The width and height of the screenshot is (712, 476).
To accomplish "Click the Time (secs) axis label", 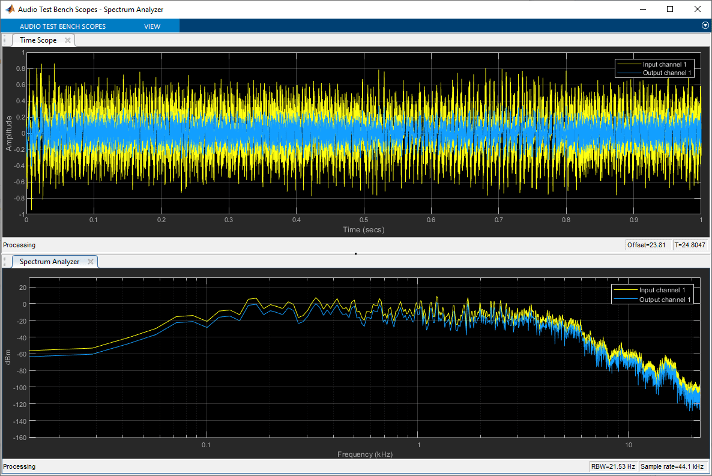I will click(x=364, y=229).
